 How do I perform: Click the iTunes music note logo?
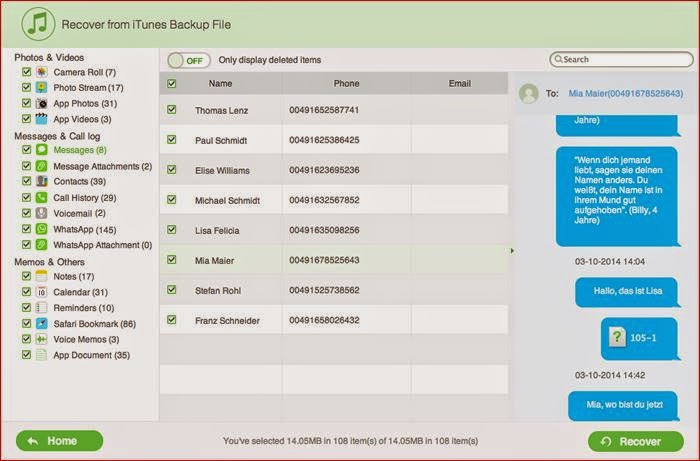[x=38, y=24]
